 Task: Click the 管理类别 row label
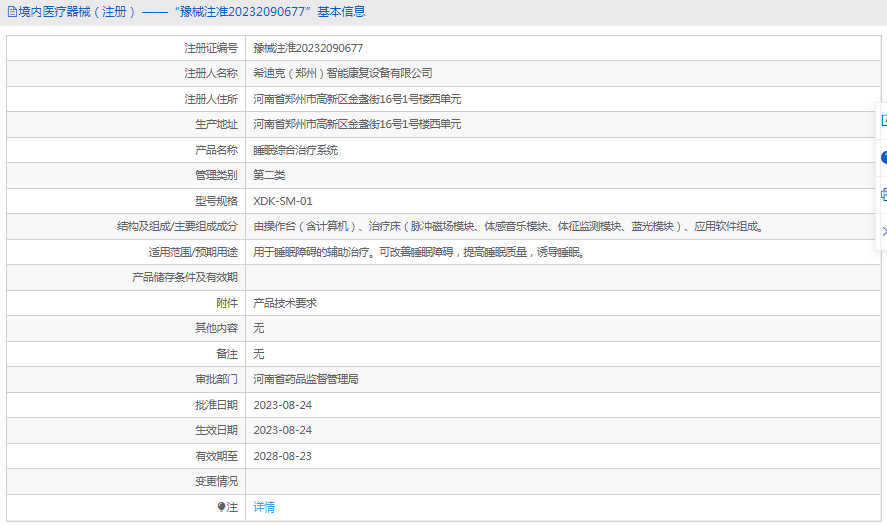(216, 175)
